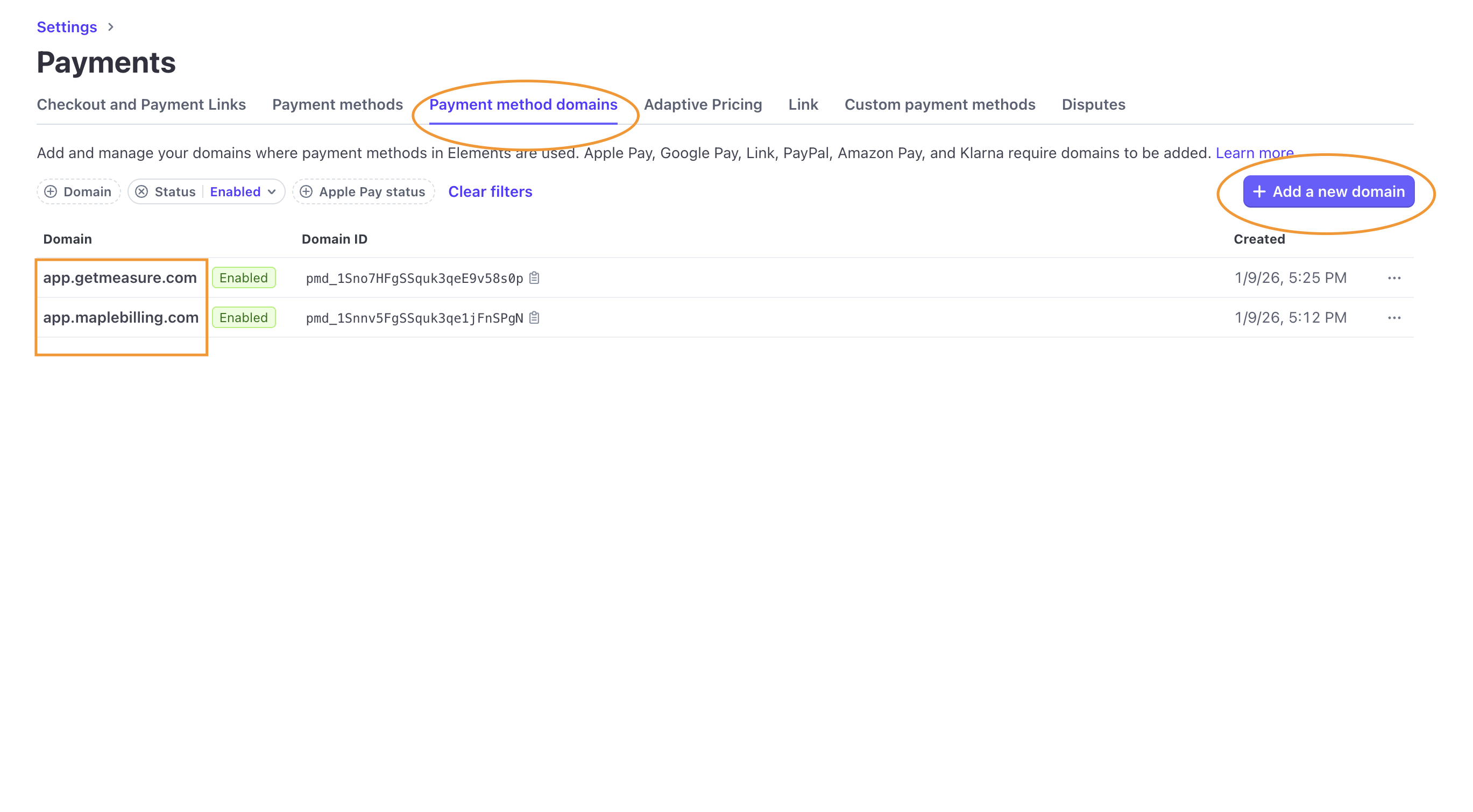Select the Custom payment methods tab

point(939,104)
